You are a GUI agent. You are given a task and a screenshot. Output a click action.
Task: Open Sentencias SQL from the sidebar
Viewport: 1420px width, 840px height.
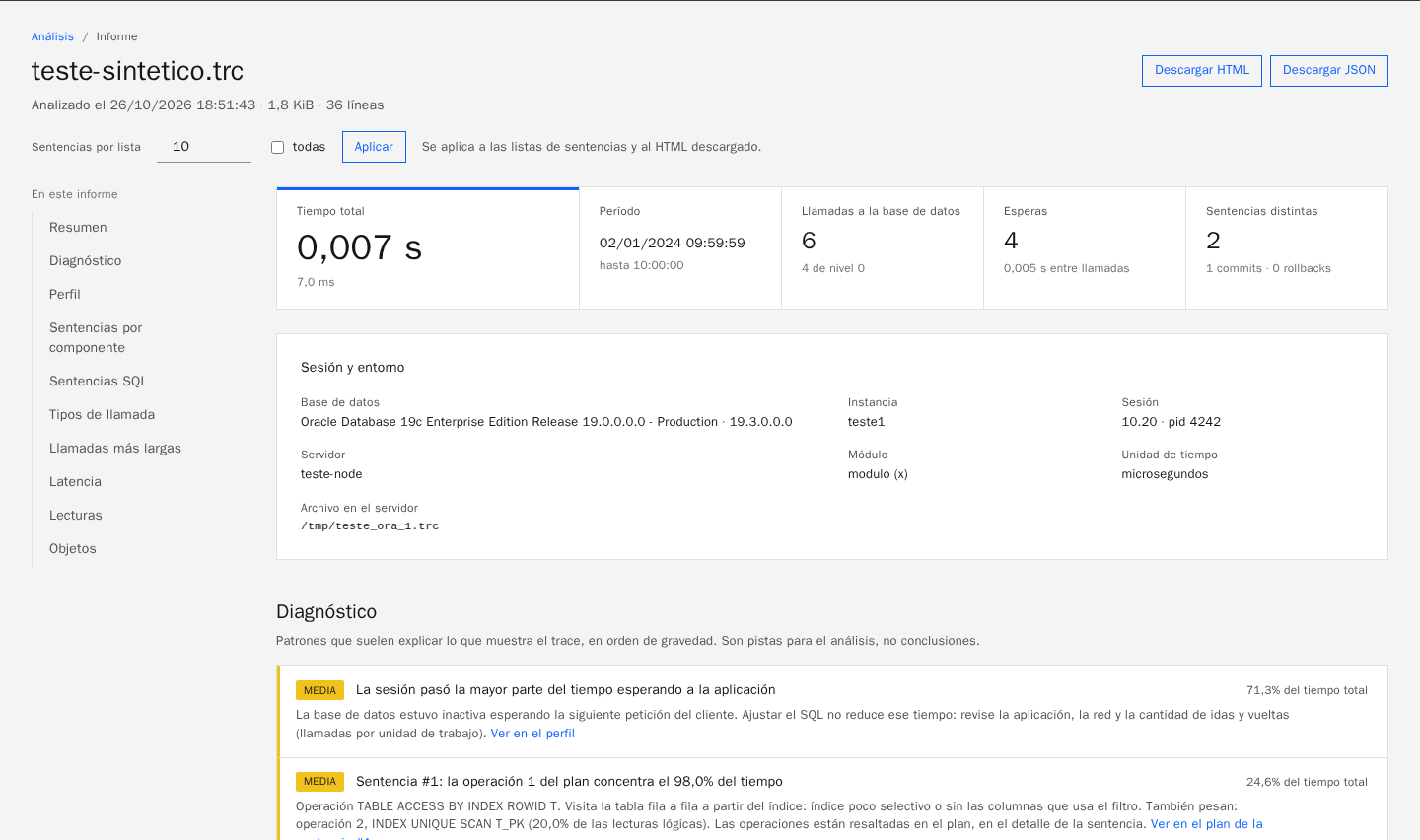(x=99, y=382)
